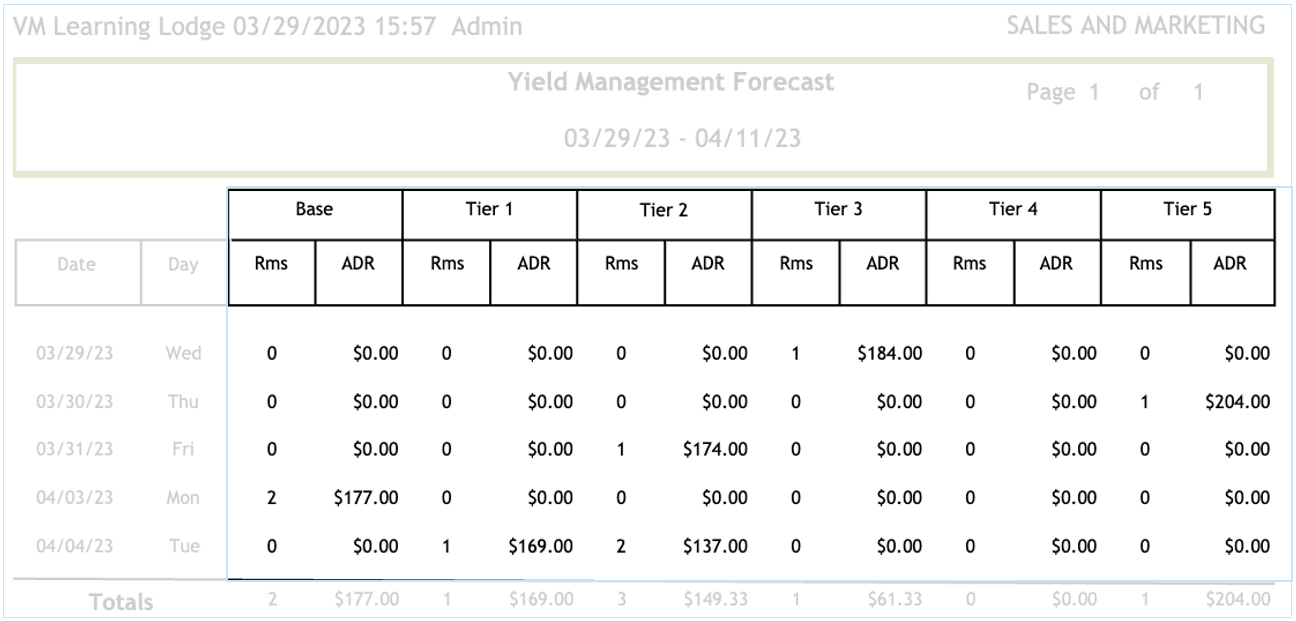Click the SALES AND MARKETING heading
Image resolution: width=1296 pixels, height=621 pixels.
1135,26
